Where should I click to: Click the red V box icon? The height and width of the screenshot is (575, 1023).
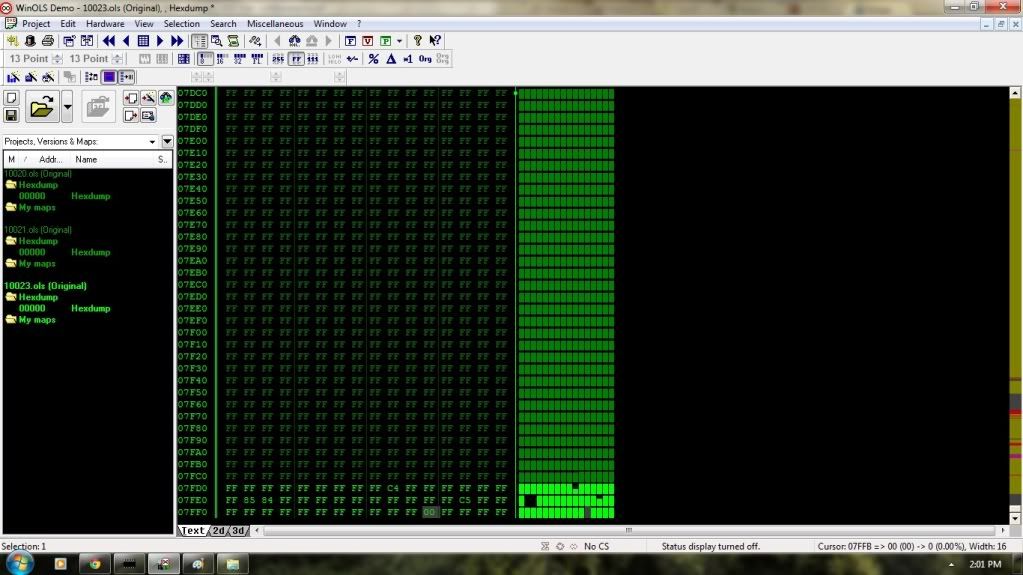click(368, 40)
